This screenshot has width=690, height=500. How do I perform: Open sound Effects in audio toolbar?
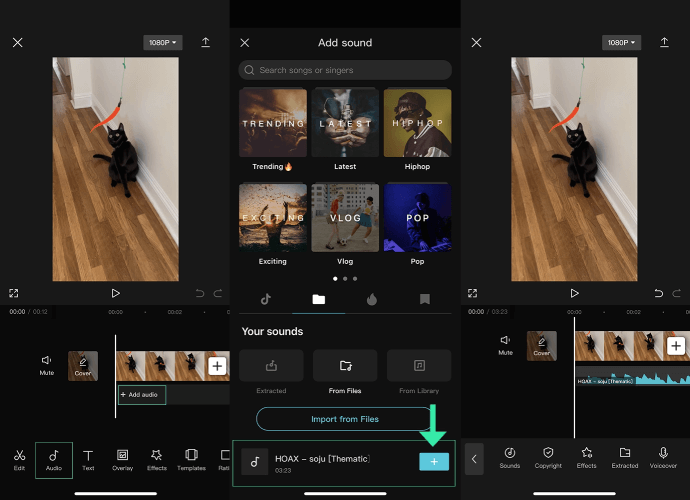[x=587, y=458]
